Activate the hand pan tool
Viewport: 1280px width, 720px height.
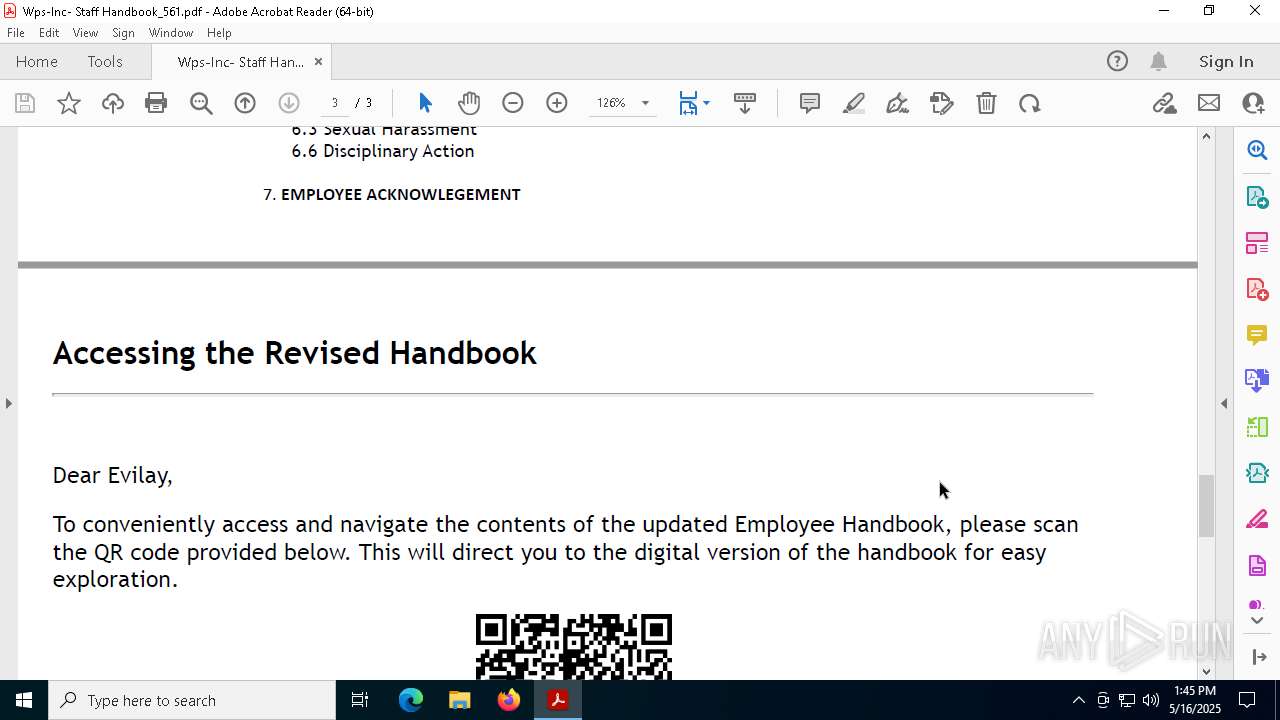tap(469, 103)
